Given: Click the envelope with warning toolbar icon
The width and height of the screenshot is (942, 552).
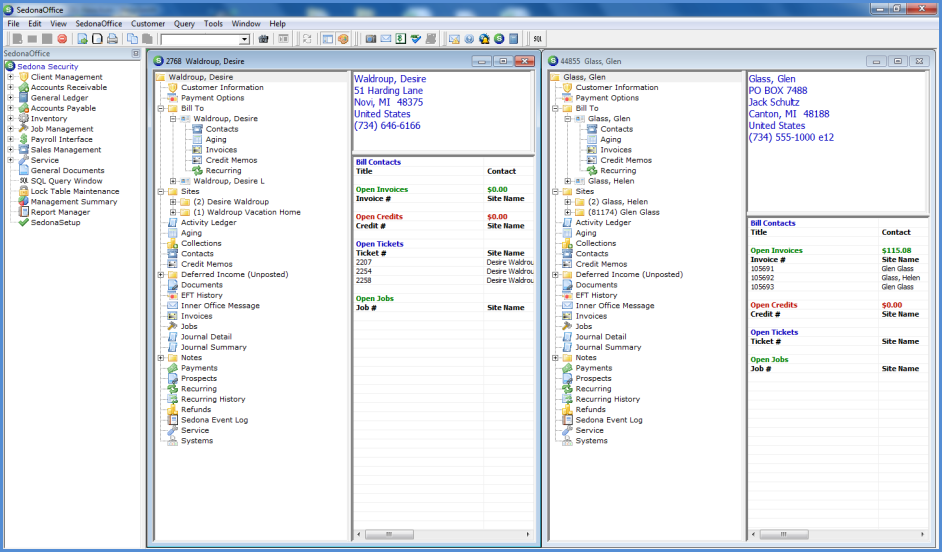Looking at the screenshot, I should tap(454, 39).
